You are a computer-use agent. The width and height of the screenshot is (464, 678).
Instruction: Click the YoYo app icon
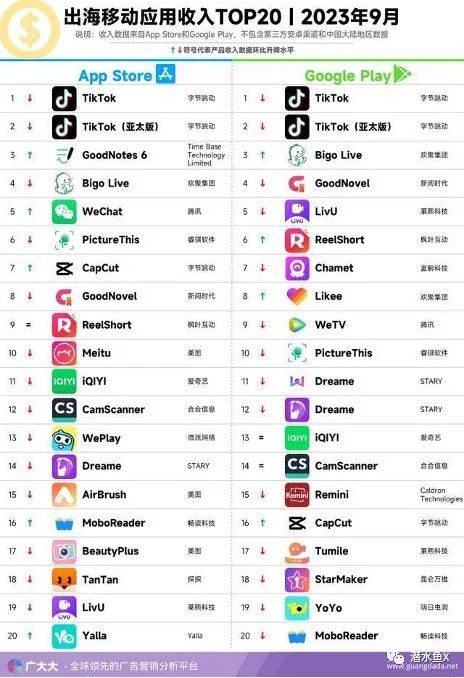297,608
